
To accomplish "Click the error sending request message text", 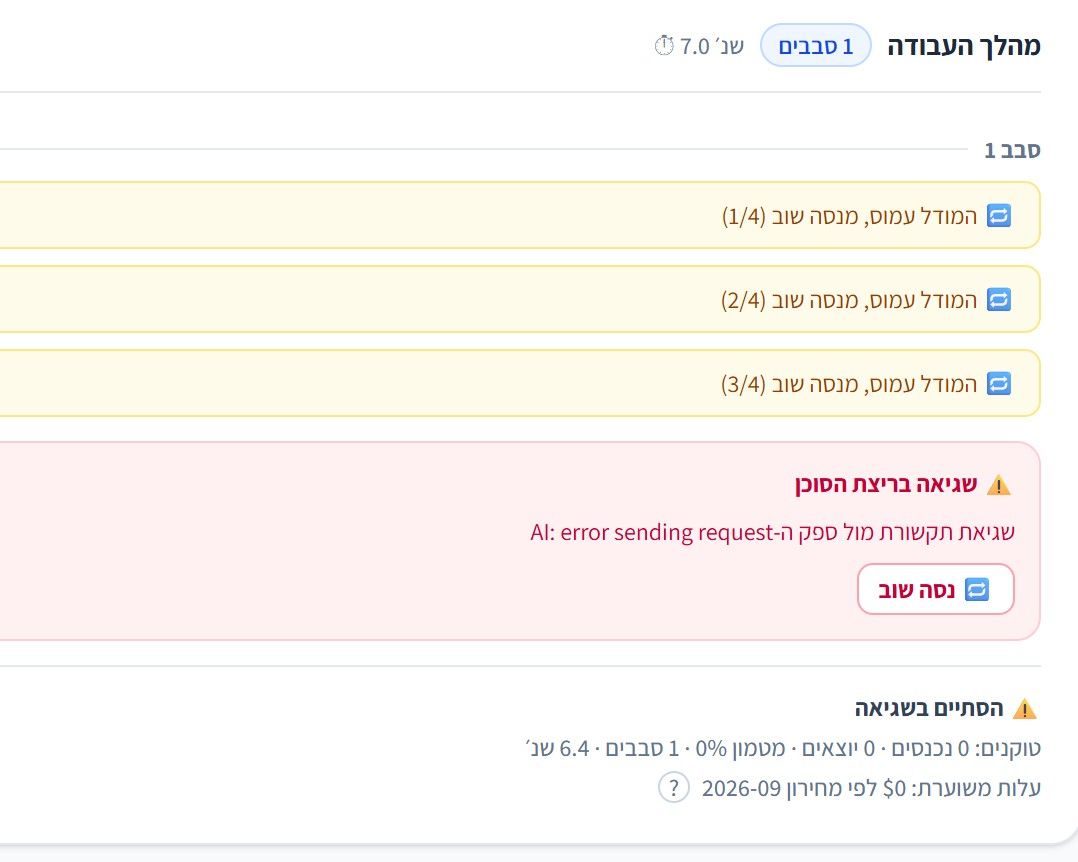I will pos(772,533).
